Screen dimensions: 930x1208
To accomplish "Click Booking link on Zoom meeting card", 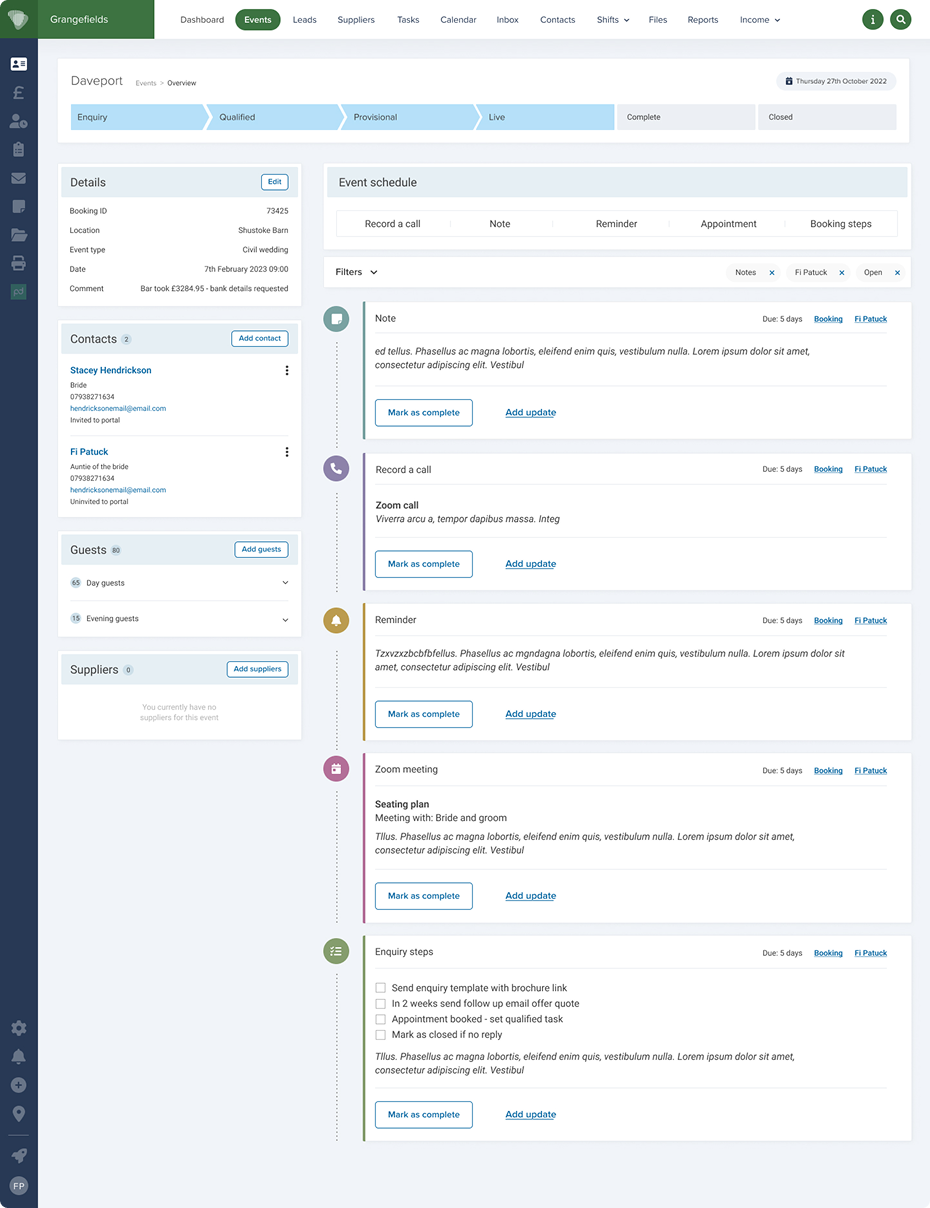I will pyautogui.click(x=828, y=771).
